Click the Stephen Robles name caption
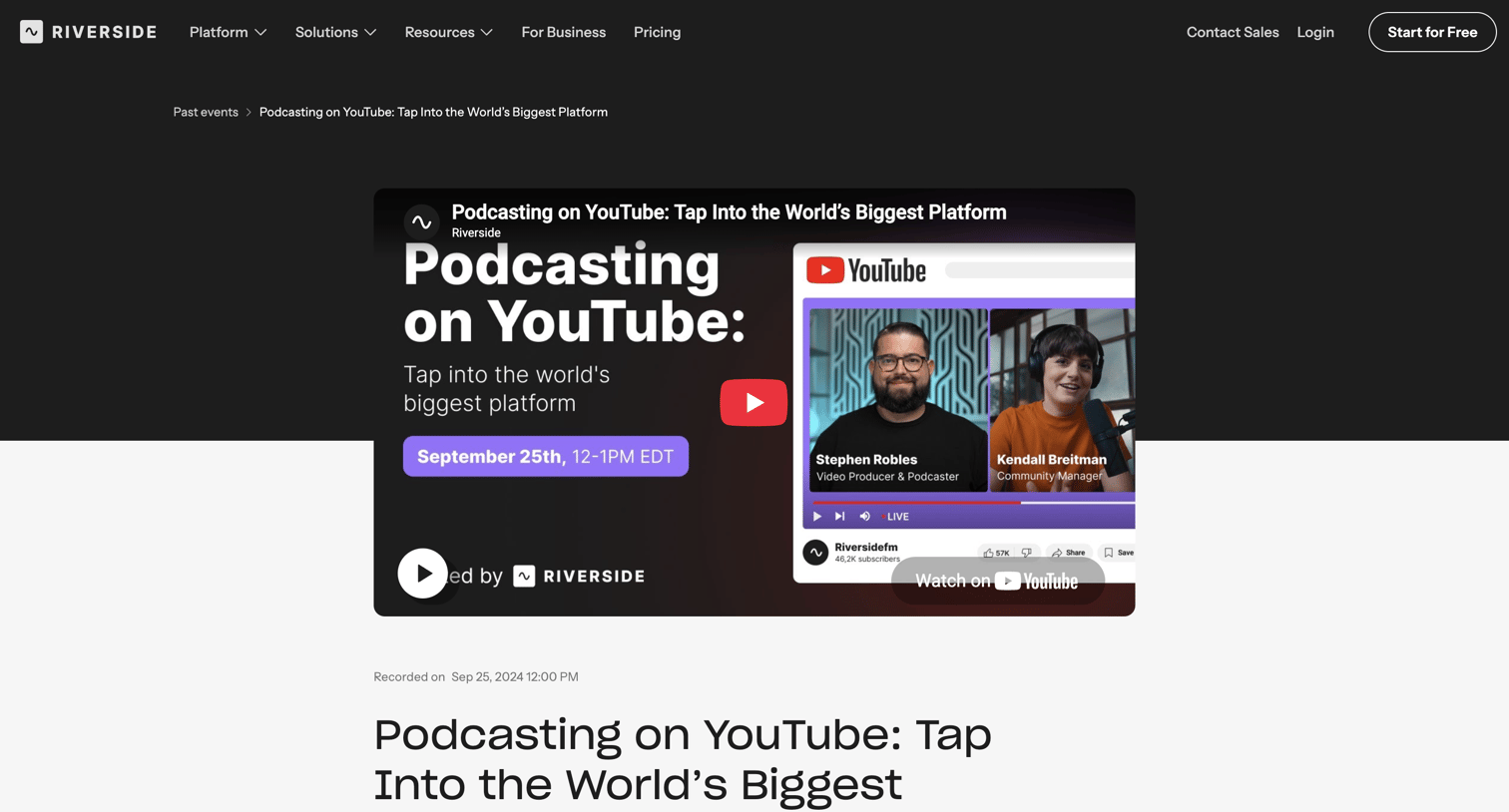1509x812 pixels. (866, 460)
